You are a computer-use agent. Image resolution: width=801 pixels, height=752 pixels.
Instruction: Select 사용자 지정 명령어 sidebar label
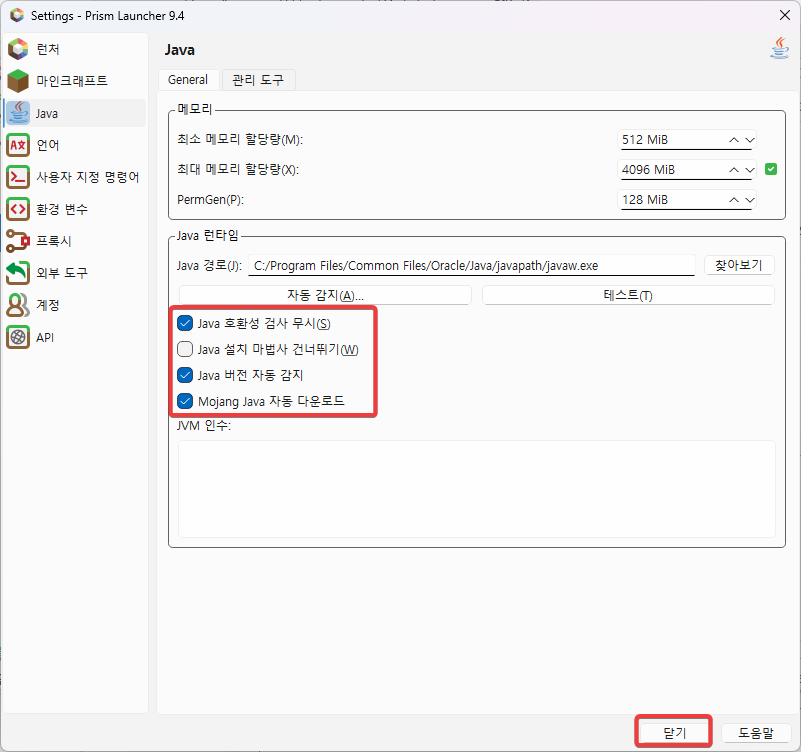[87, 177]
